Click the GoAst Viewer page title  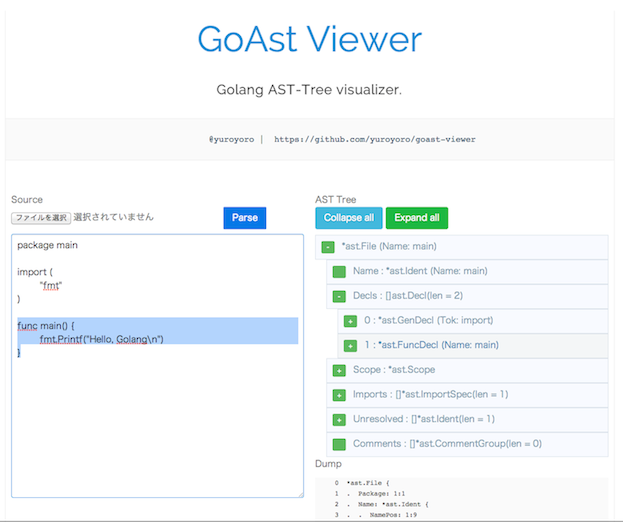309,38
